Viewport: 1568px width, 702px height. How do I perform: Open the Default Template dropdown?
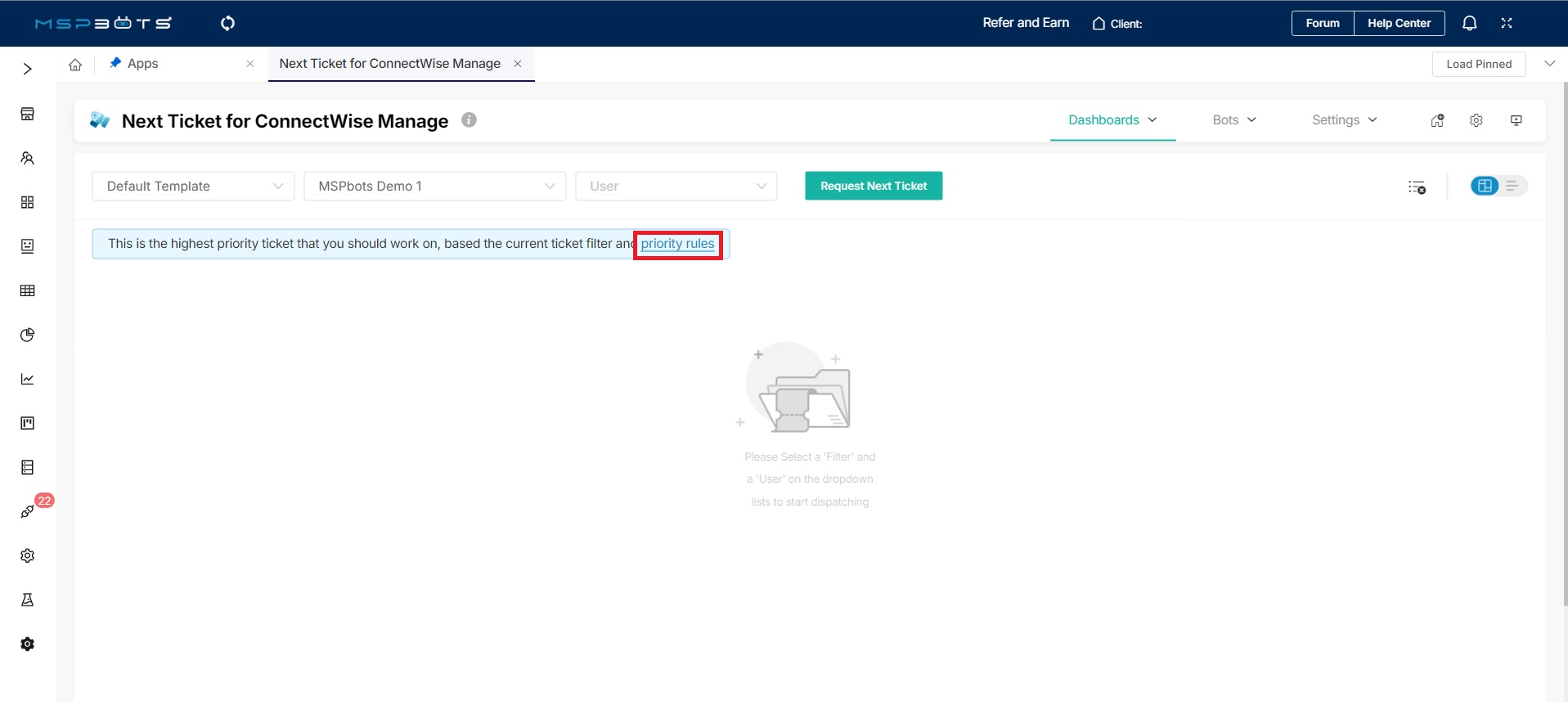pos(193,187)
